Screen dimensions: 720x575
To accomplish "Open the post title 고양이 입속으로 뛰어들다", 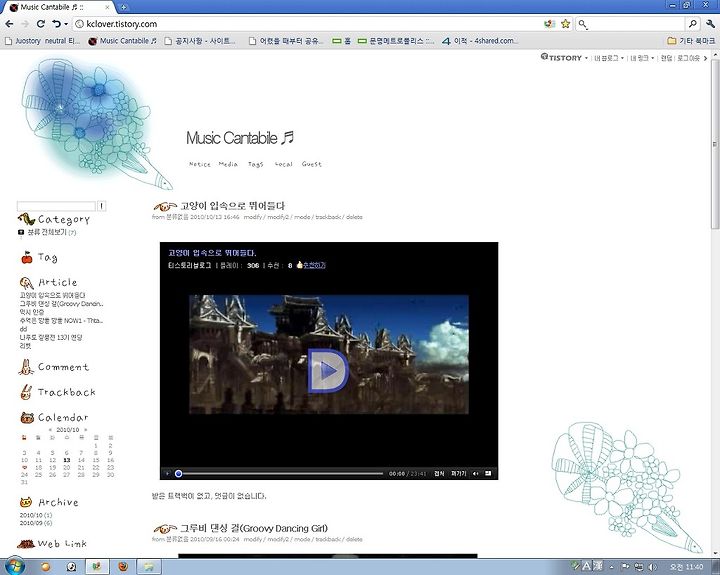I will [232, 206].
